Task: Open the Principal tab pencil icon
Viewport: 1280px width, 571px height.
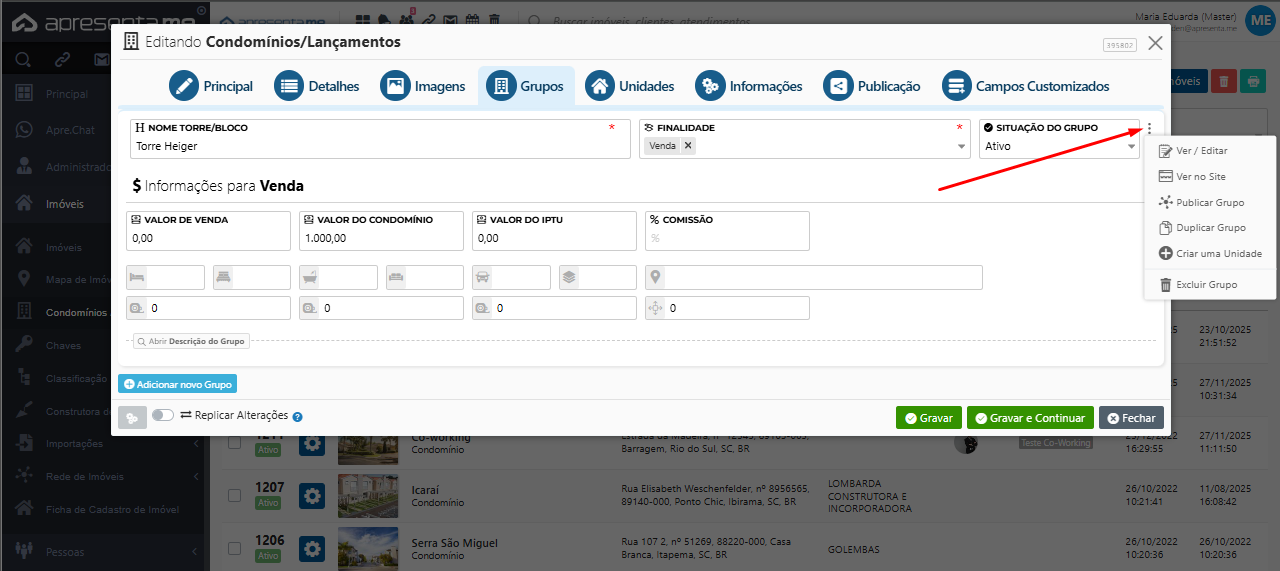Action: pyautogui.click(x=184, y=86)
